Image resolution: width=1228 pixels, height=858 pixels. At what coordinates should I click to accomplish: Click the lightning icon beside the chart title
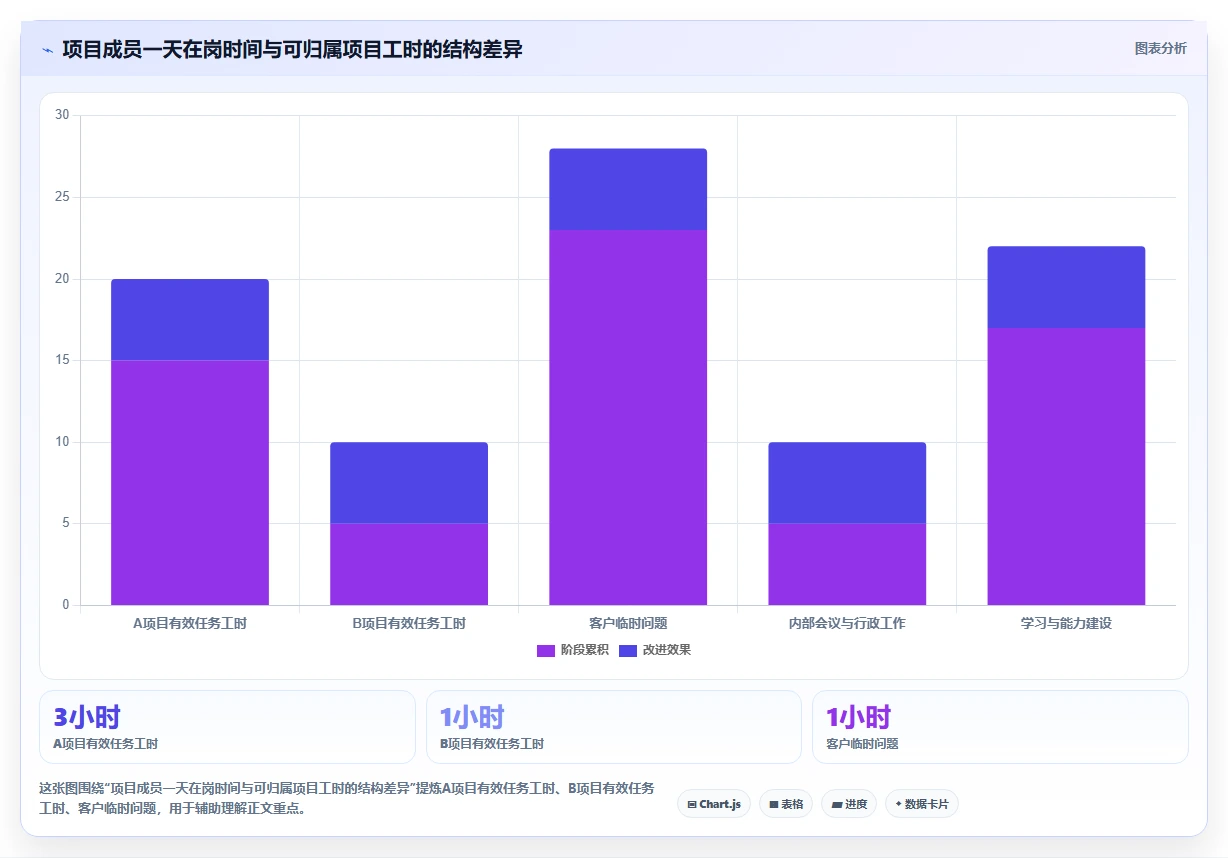[48, 50]
